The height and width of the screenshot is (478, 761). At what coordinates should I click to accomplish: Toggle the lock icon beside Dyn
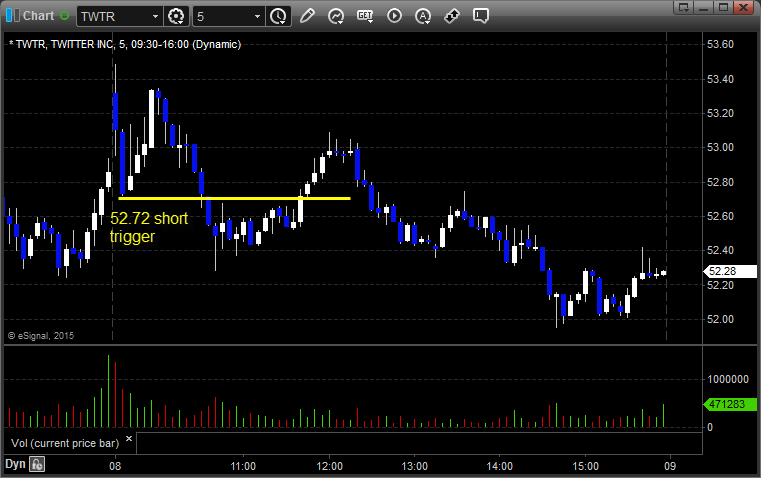pyautogui.click(x=37, y=464)
